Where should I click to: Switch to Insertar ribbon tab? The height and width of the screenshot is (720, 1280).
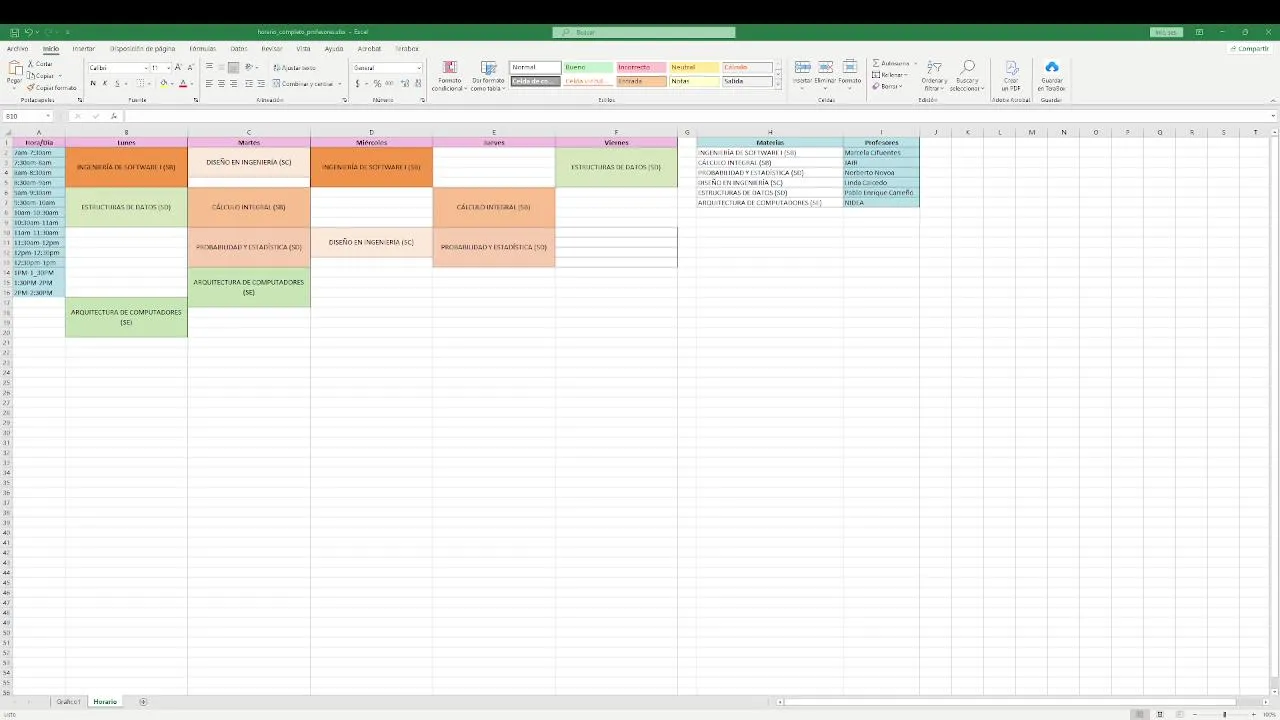tap(84, 48)
